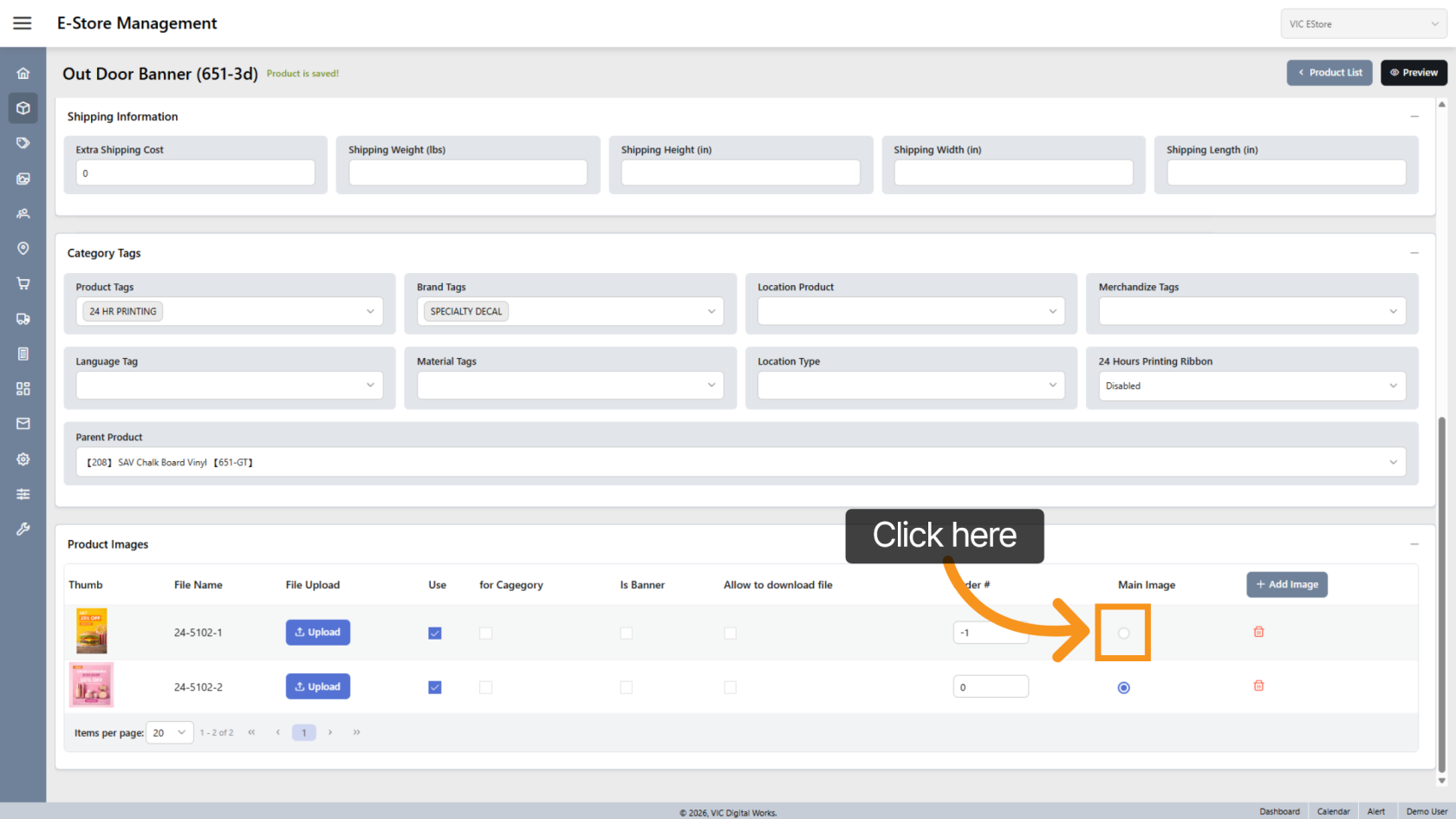Viewport: 1456px width, 819px height.
Task: Click the Add Image button
Action: coord(1287,585)
